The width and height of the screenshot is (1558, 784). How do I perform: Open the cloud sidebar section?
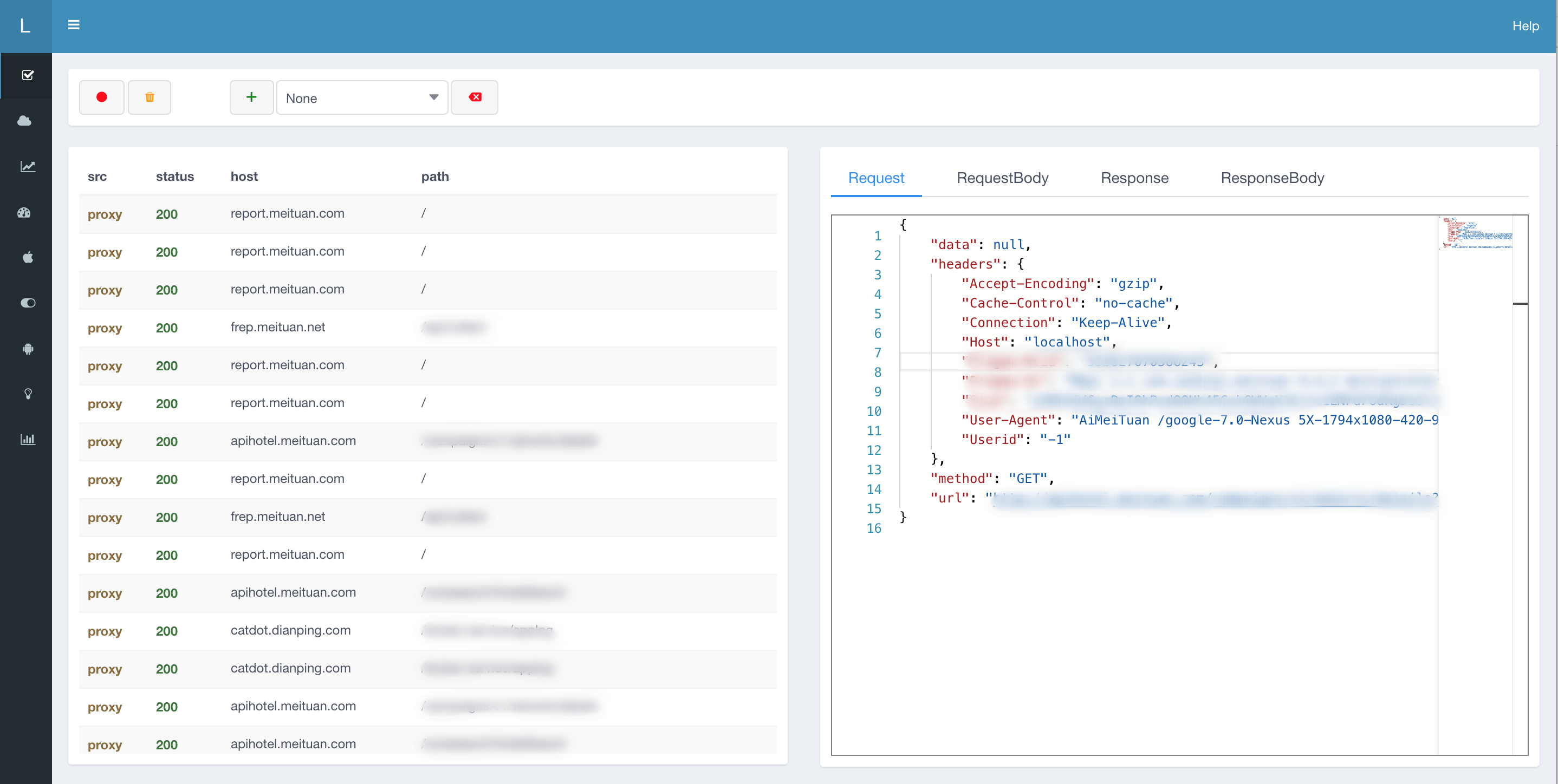[25, 121]
